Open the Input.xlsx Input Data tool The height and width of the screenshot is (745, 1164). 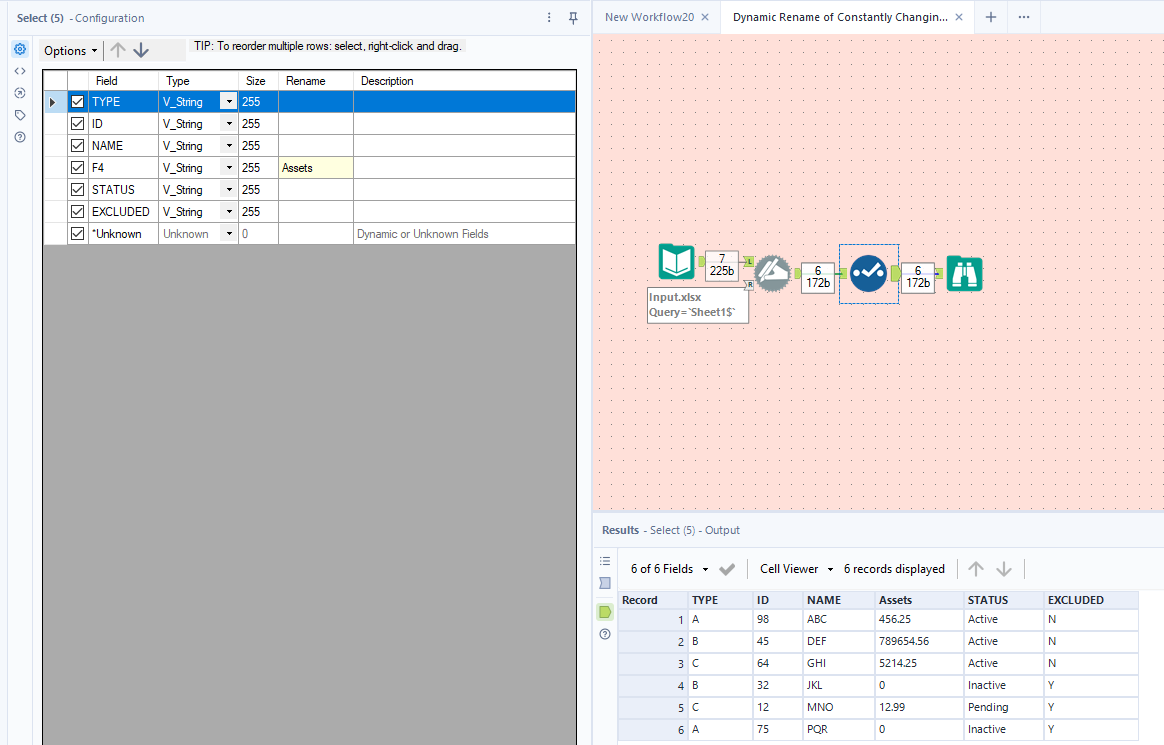click(676, 262)
